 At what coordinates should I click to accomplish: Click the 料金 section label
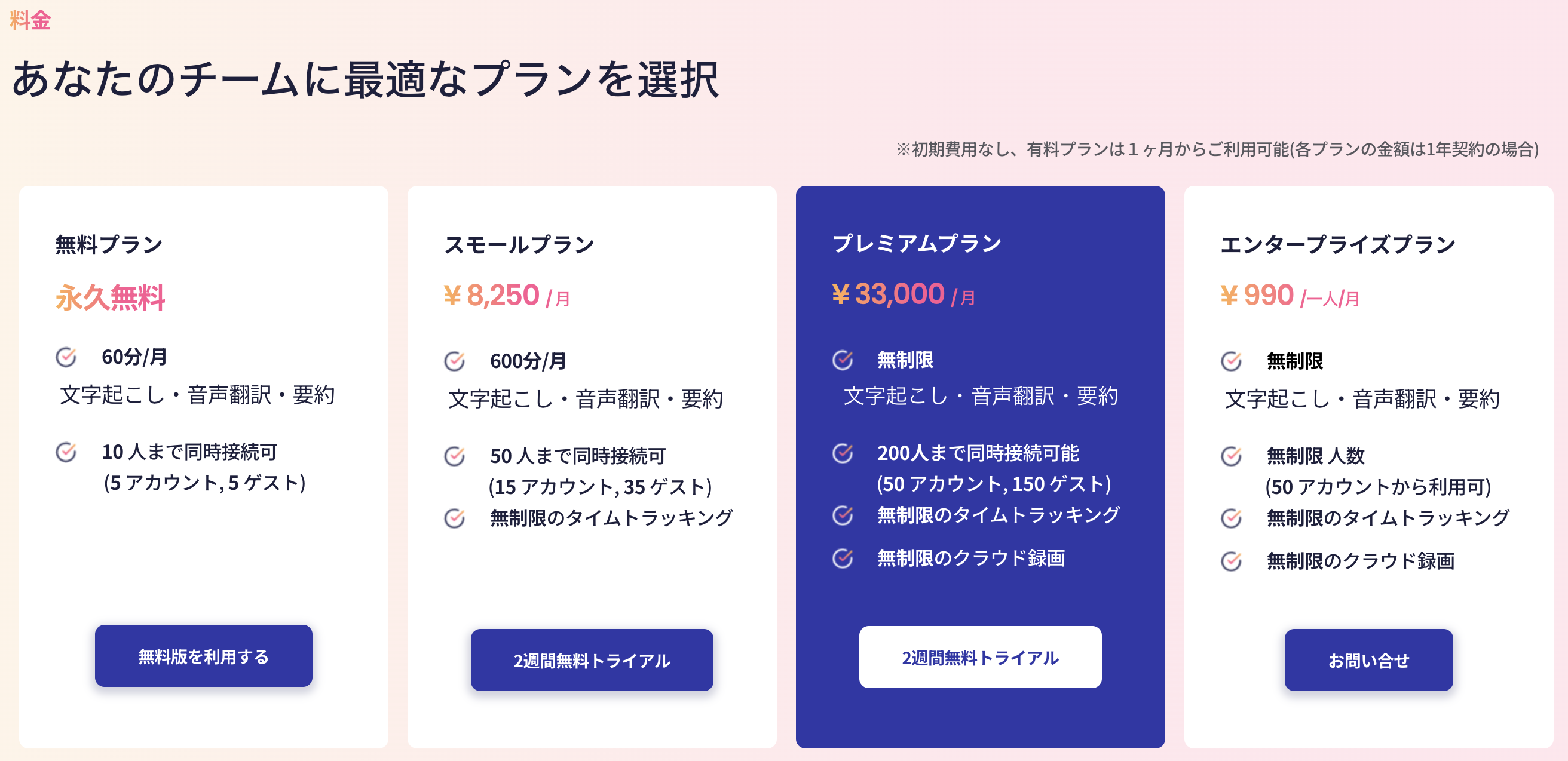pyautogui.click(x=30, y=21)
